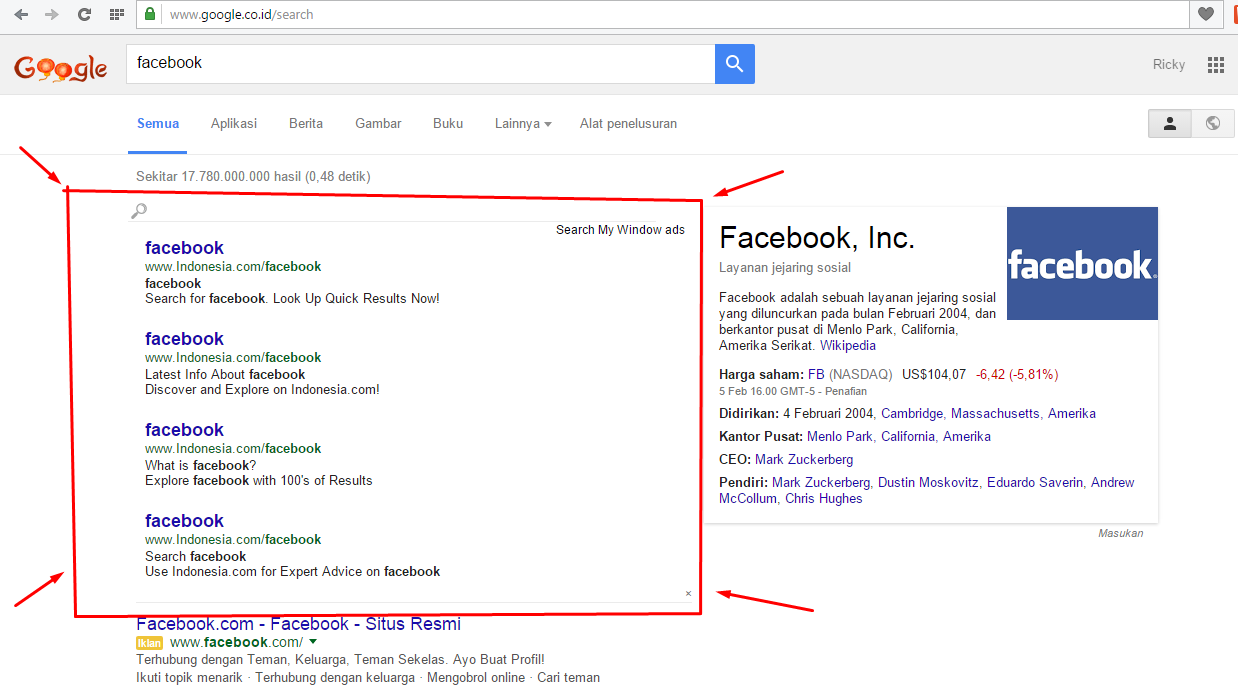This screenshot has width=1238, height=689.
Task: Close the ad box with green x
Action: tap(688, 593)
